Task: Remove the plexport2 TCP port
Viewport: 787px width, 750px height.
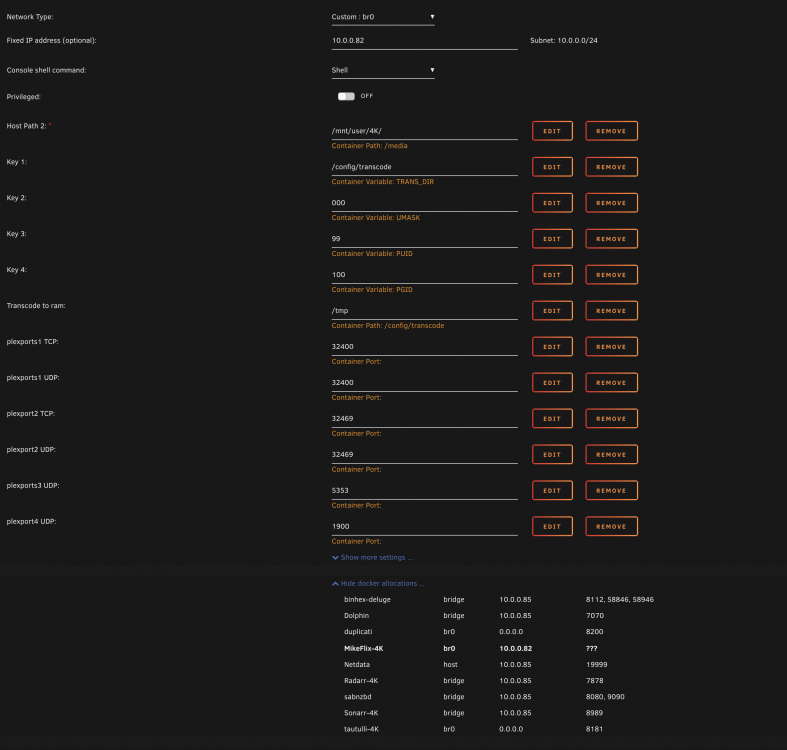Action: coord(611,419)
